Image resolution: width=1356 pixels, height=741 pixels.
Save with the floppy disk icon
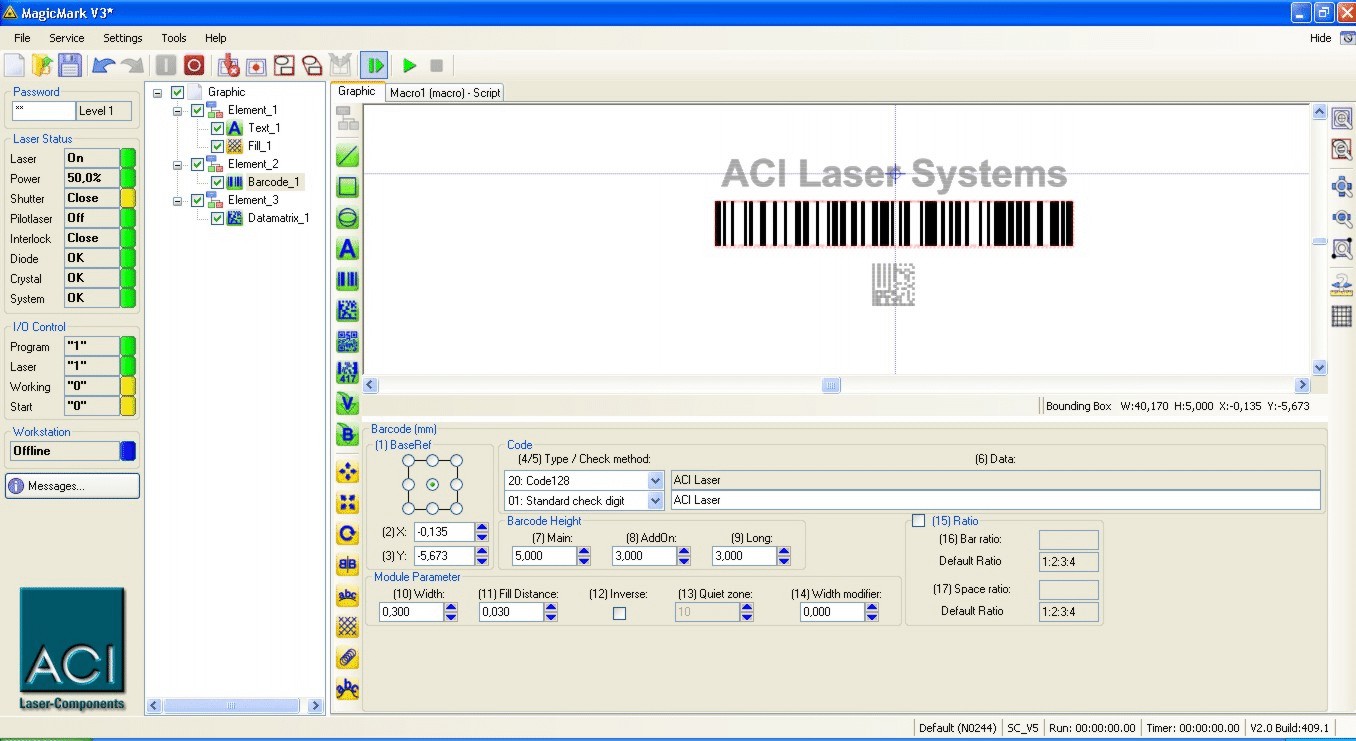pos(70,65)
